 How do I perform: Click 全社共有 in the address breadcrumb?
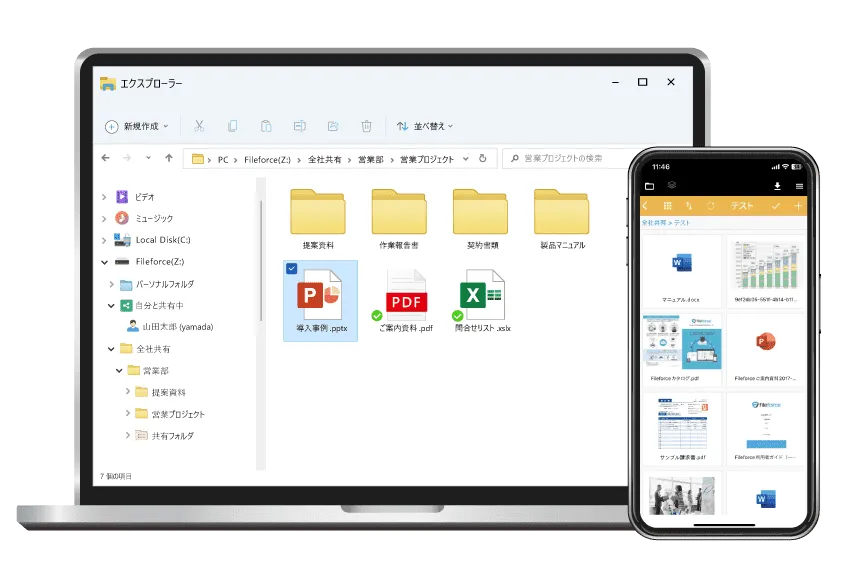click(322, 159)
